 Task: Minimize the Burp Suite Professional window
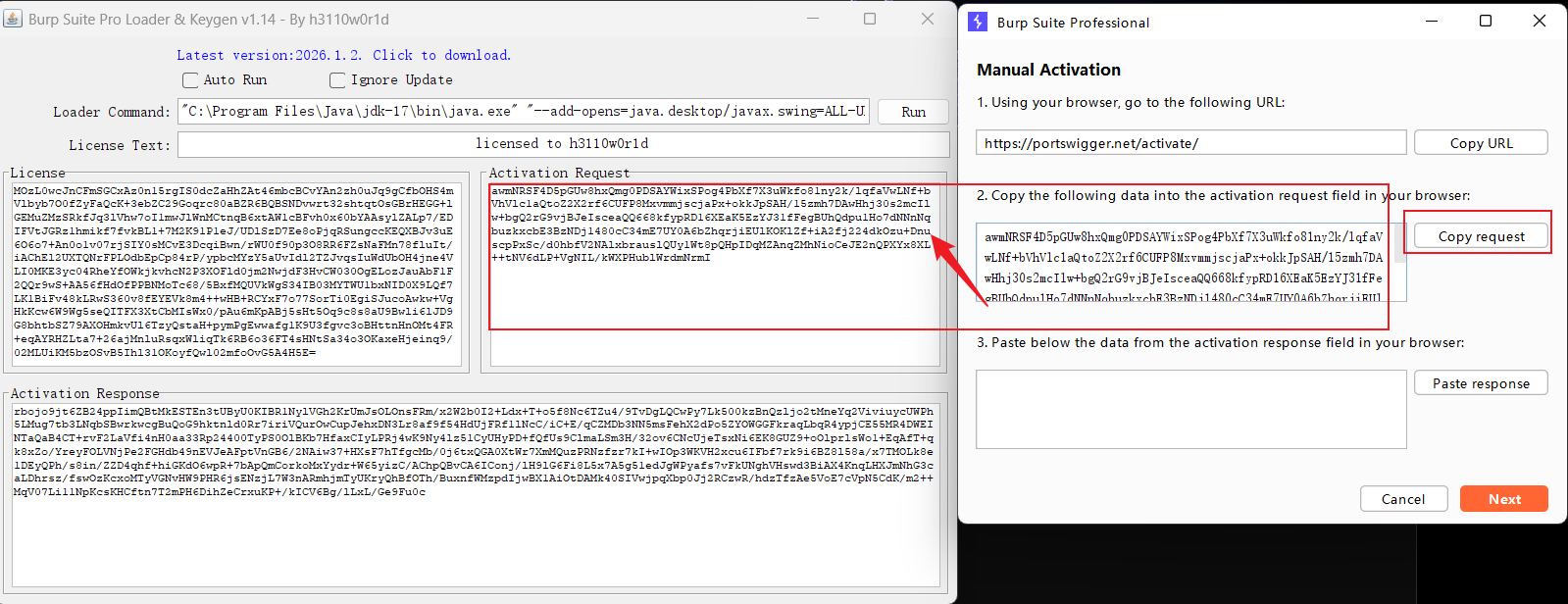pyautogui.click(x=1432, y=21)
